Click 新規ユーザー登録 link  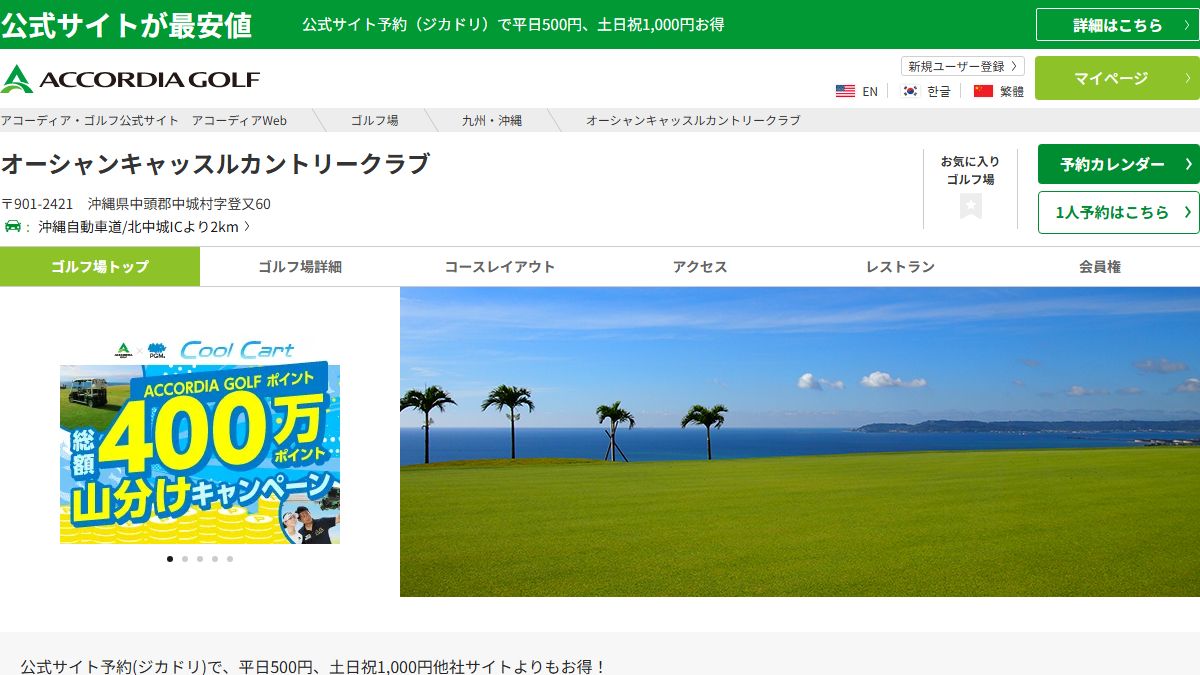pyautogui.click(x=962, y=66)
